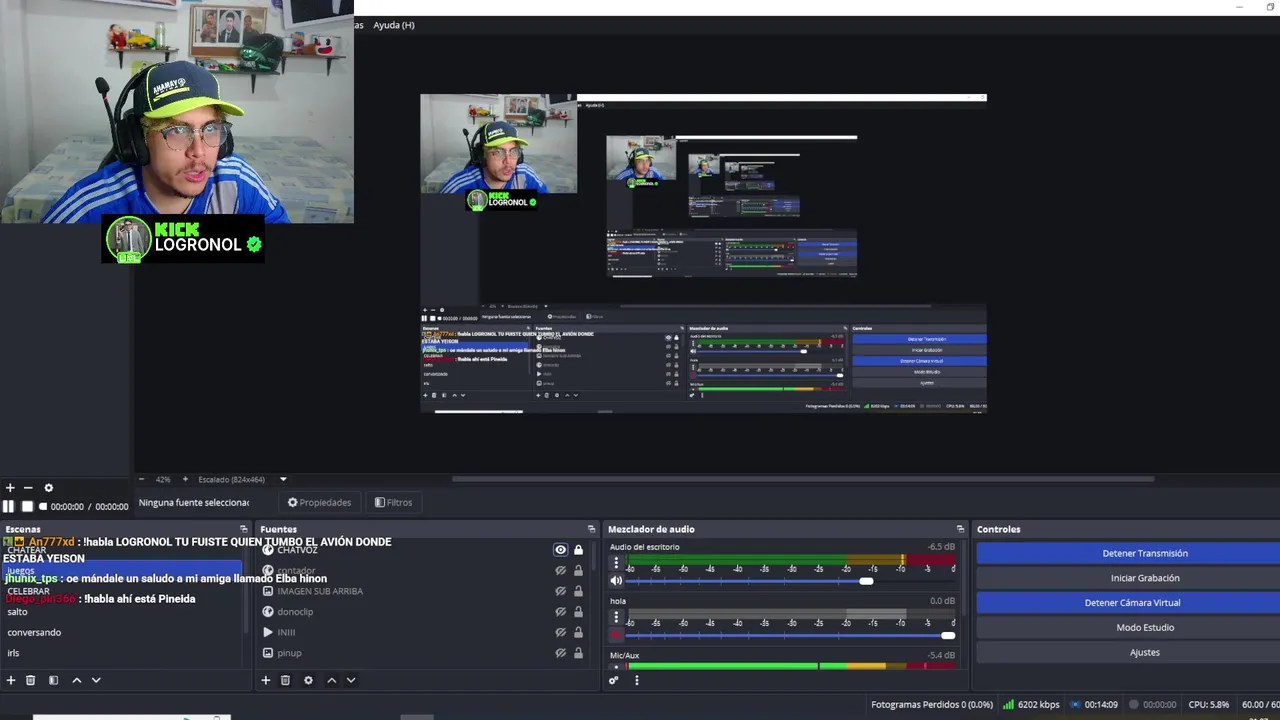The width and height of the screenshot is (1280, 720).
Task: Open audio mixer dots menu at bottom
Action: coord(636,680)
